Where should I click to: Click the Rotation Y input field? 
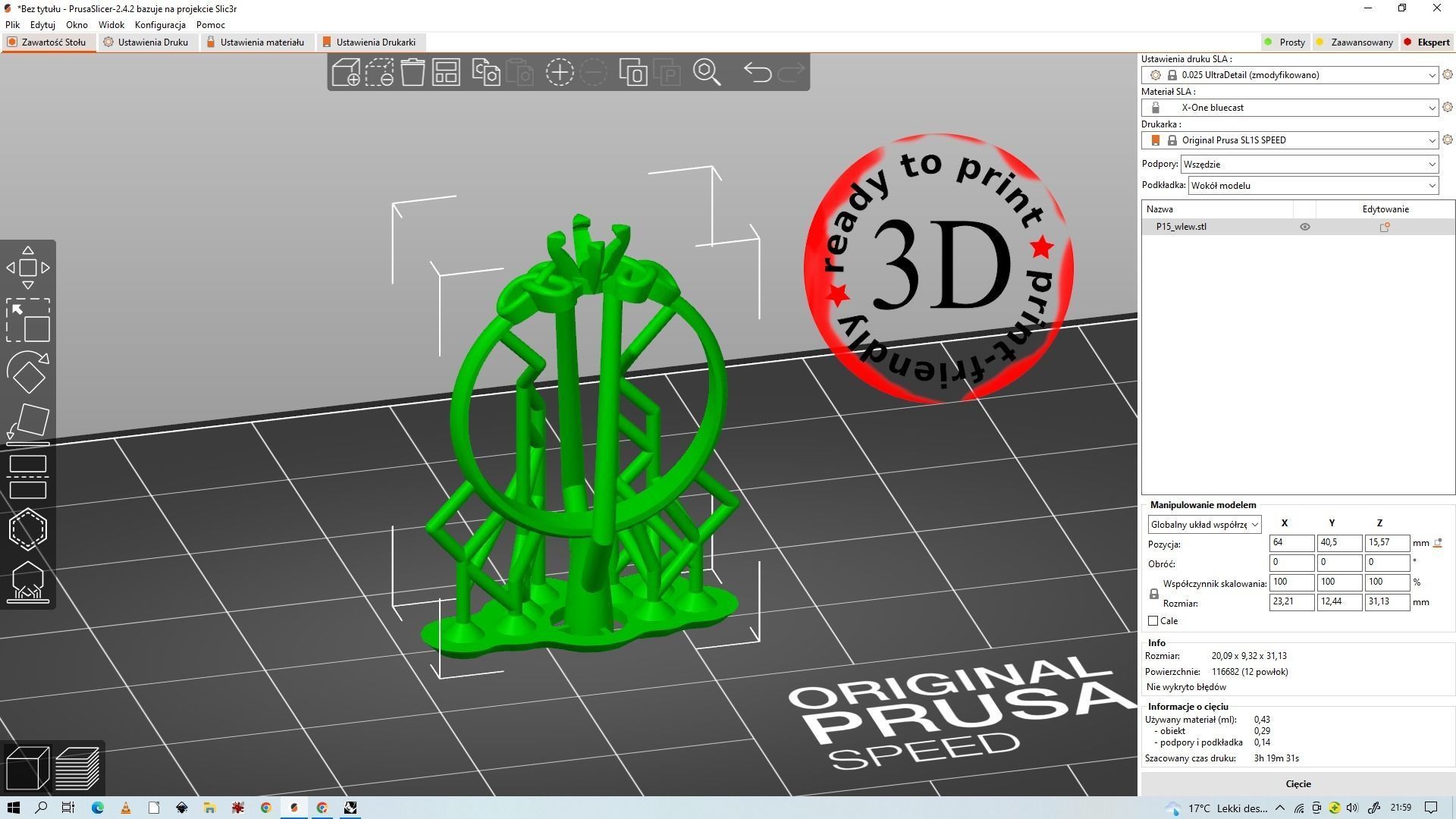click(x=1339, y=563)
